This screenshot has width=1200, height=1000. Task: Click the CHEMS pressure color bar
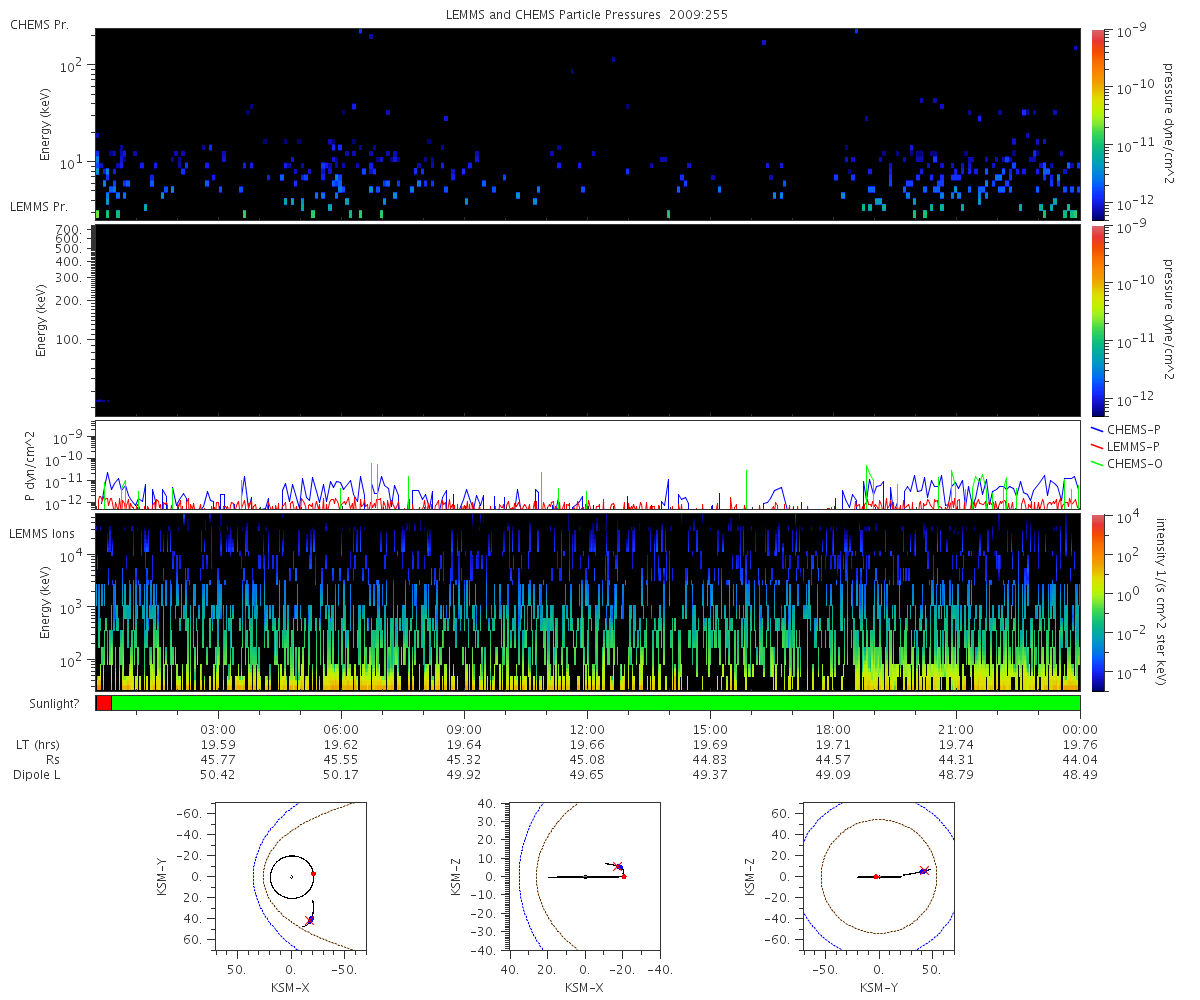point(1097,124)
